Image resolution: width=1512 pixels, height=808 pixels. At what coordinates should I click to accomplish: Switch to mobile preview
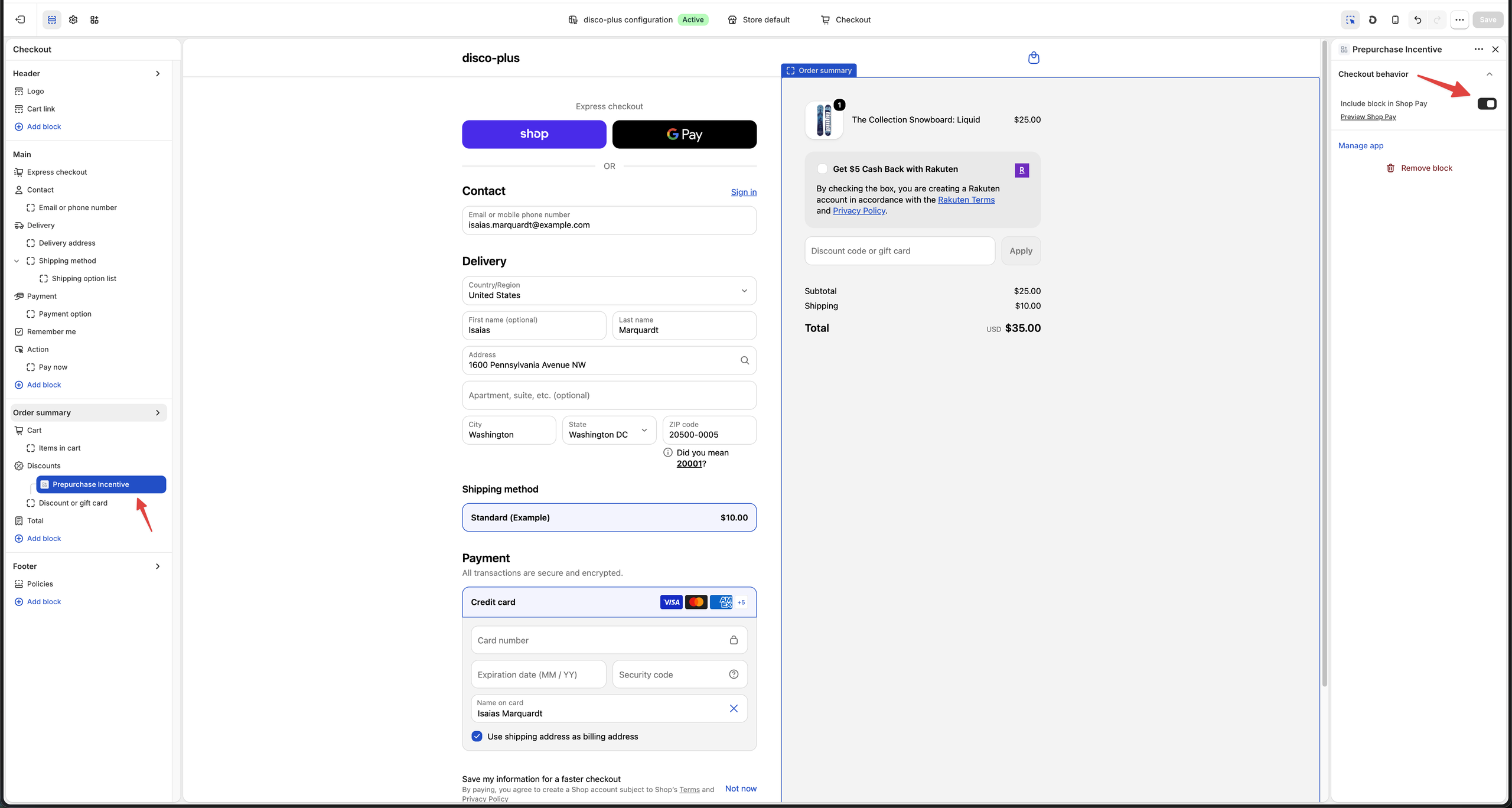click(1395, 19)
